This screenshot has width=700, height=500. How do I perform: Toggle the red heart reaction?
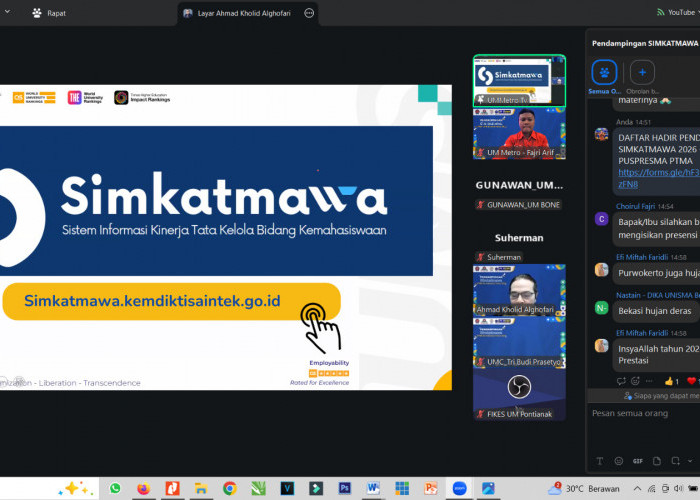[x=692, y=381]
